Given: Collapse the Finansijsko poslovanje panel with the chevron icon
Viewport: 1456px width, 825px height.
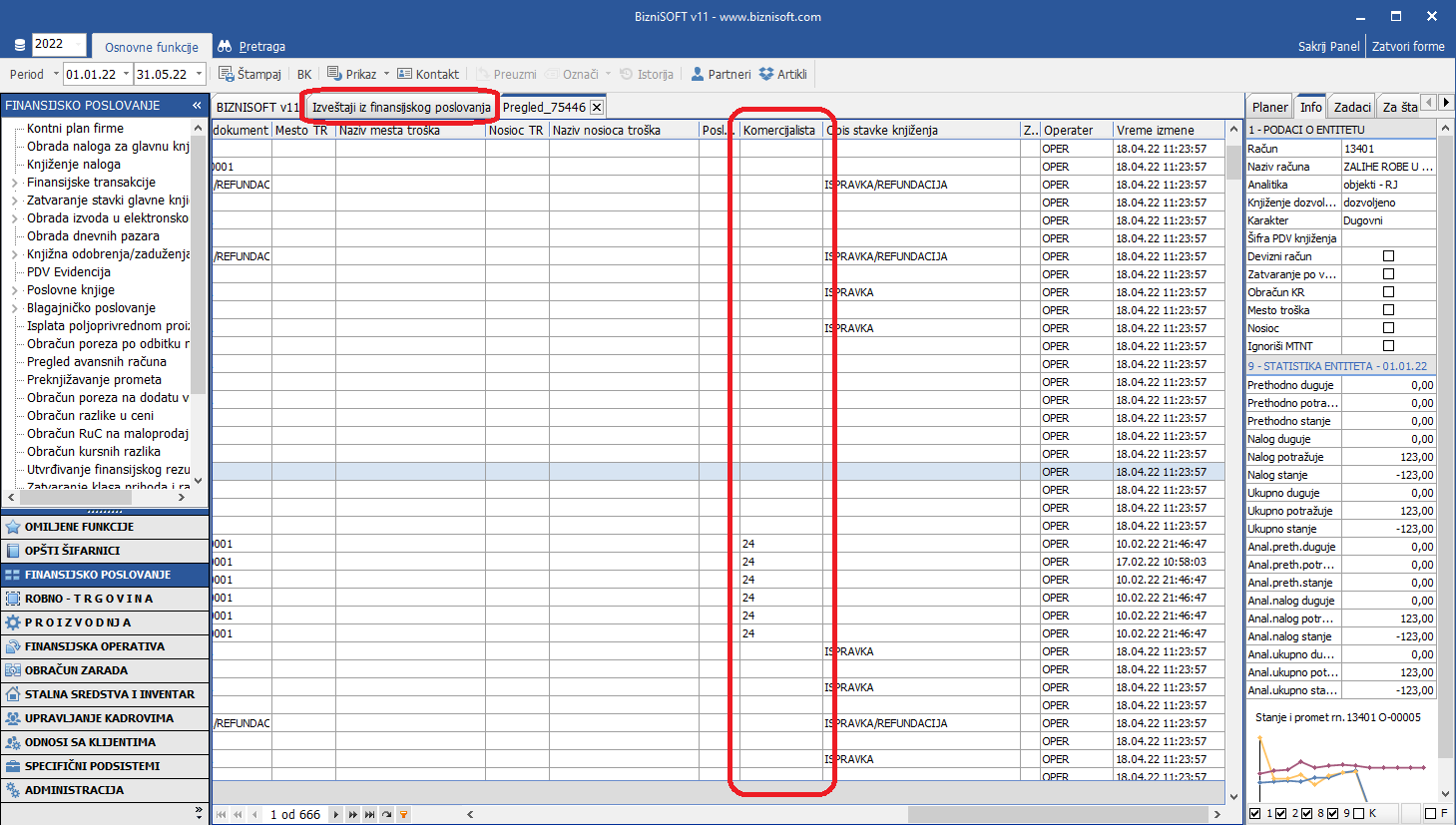Looking at the screenshot, I should pyautogui.click(x=197, y=105).
